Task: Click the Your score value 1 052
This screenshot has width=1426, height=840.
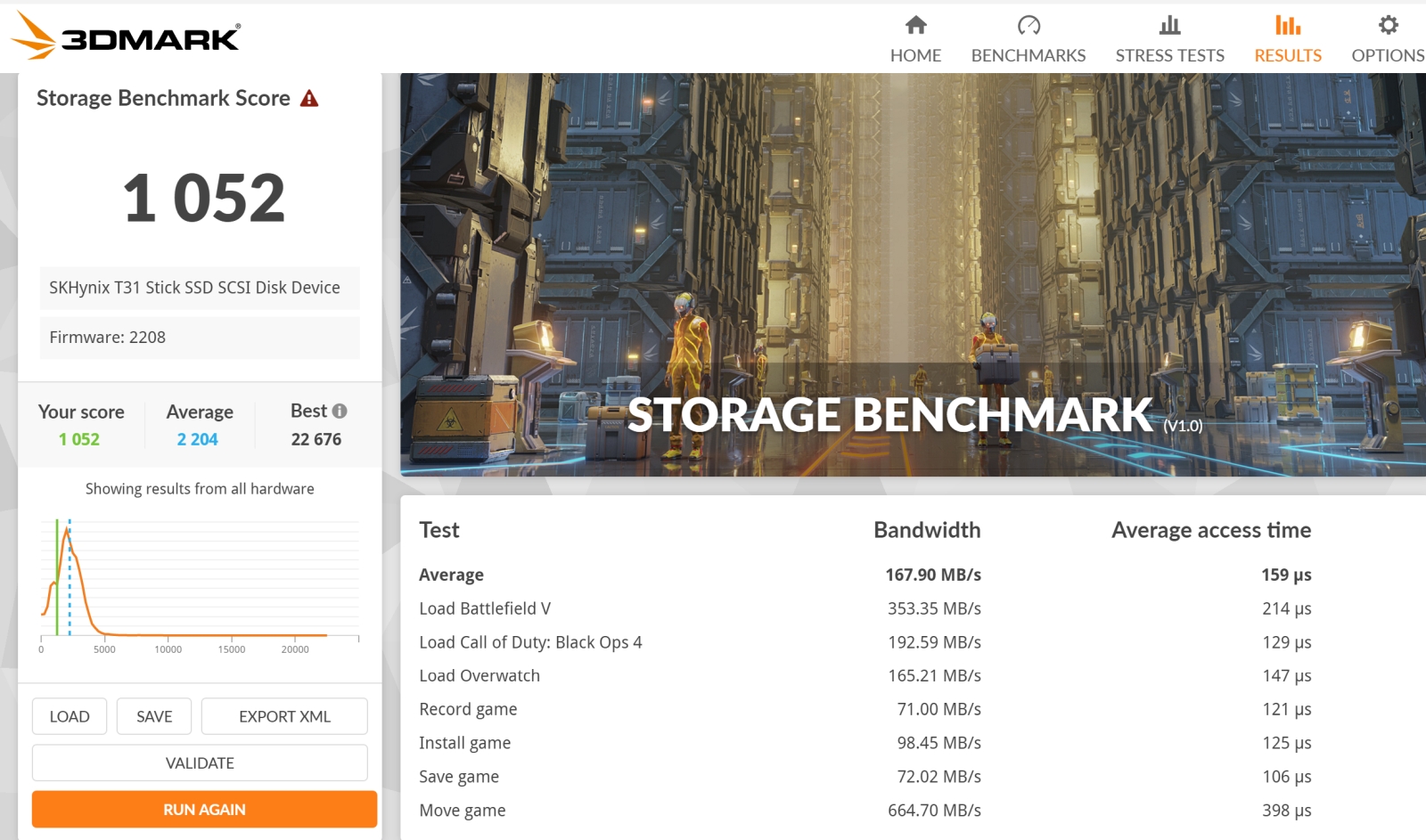Action: coord(79,439)
